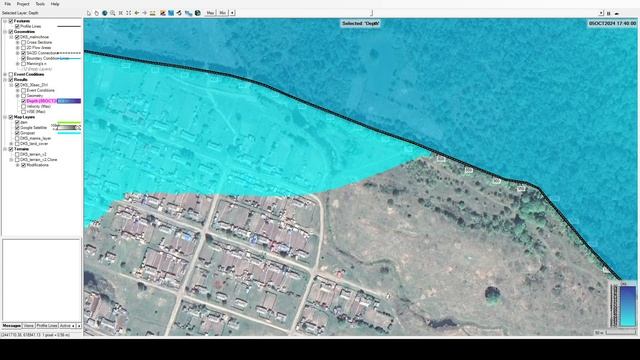The image size is (640, 360).
Task: Click the Google Satellite grayscale ramp swatch
Action: click(x=69, y=127)
